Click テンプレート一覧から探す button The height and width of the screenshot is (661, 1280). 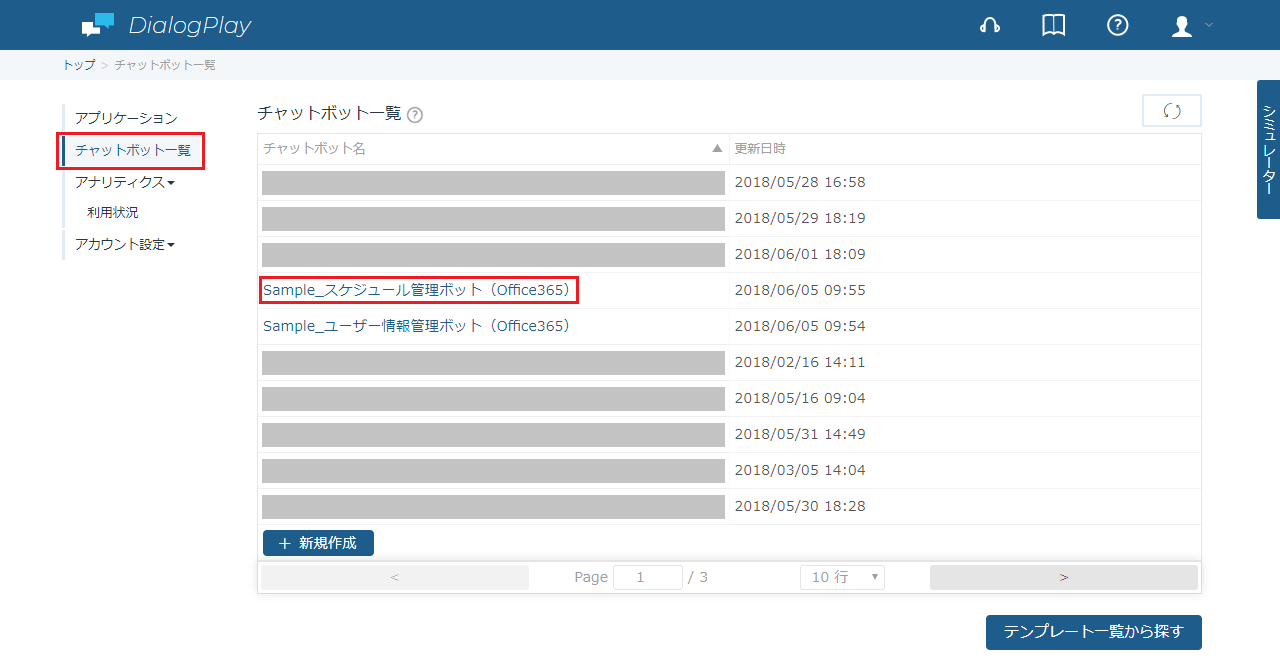(1094, 632)
